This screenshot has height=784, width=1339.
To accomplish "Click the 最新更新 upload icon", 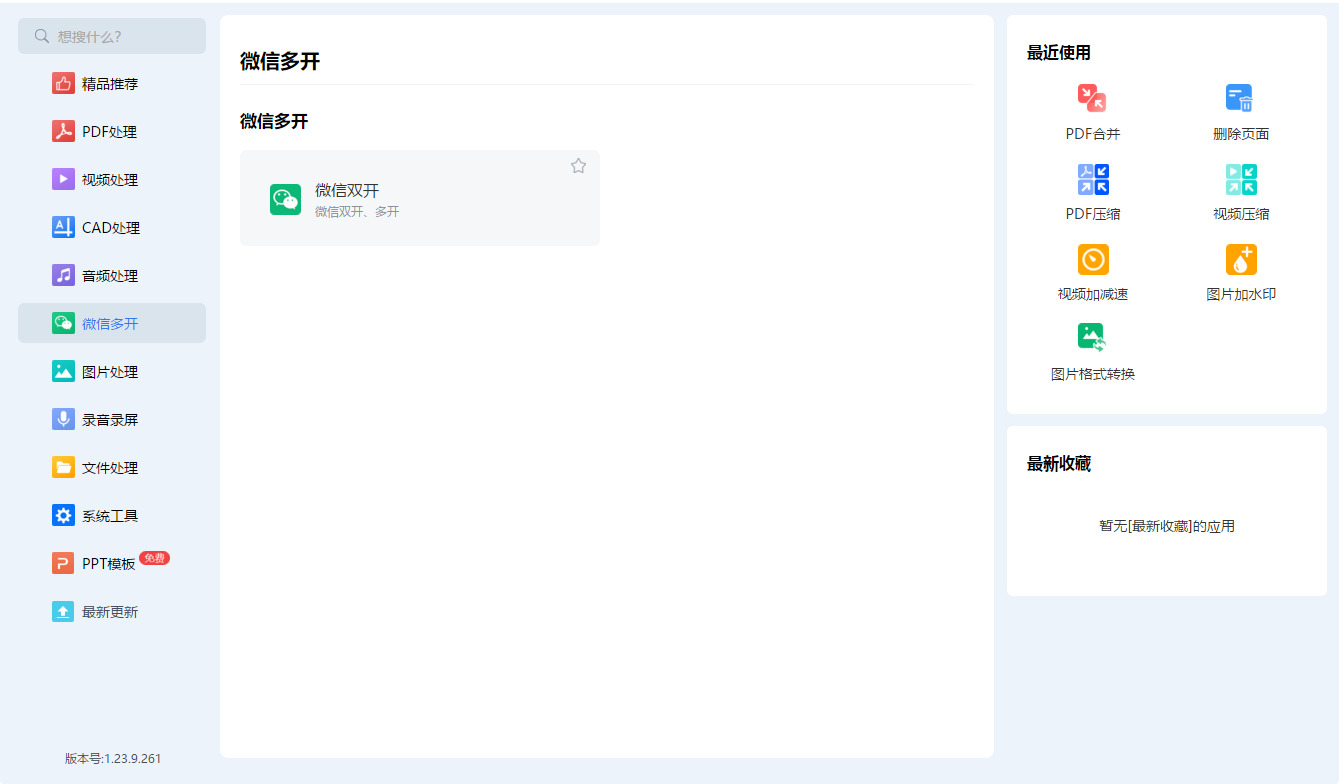I will click(63, 612).
